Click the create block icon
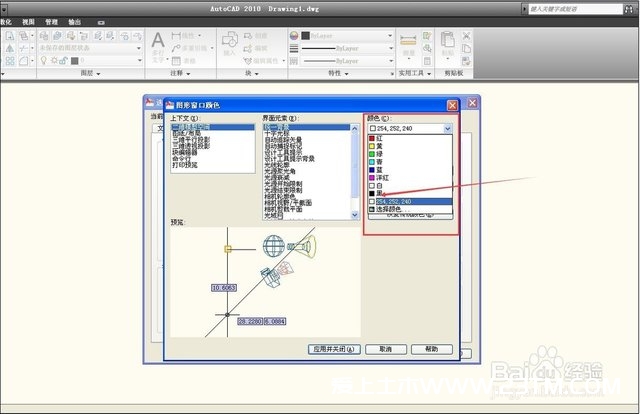 (x=248, y=36)
